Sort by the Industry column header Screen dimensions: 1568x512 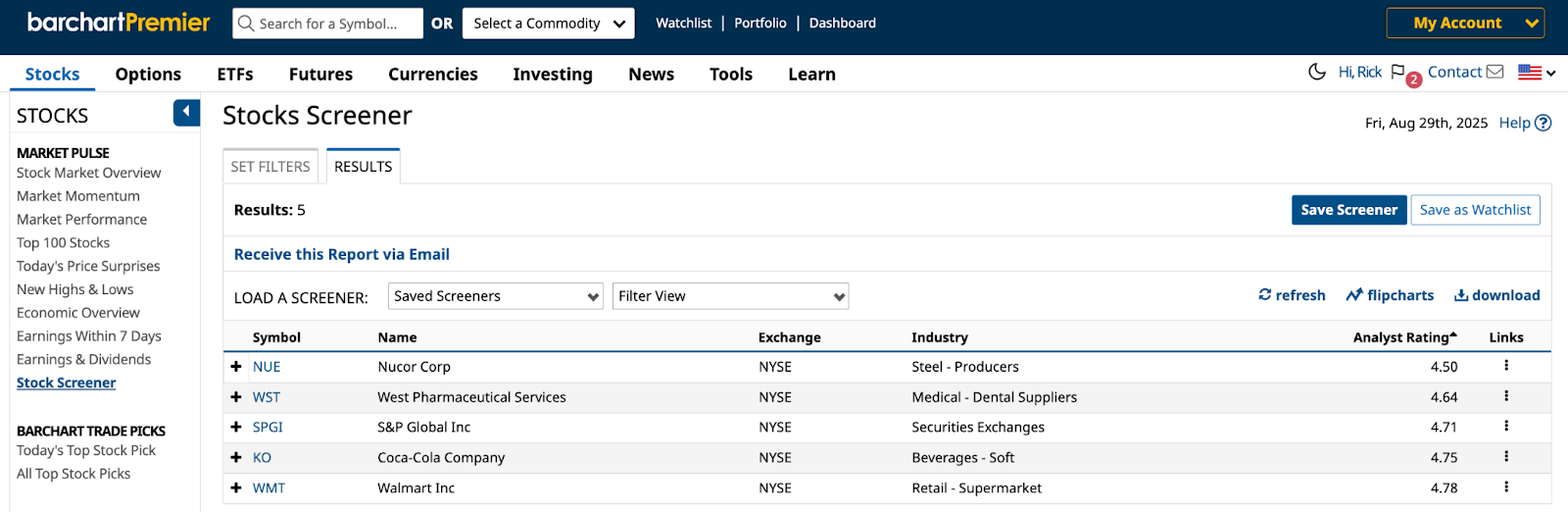tap(940, 337)
